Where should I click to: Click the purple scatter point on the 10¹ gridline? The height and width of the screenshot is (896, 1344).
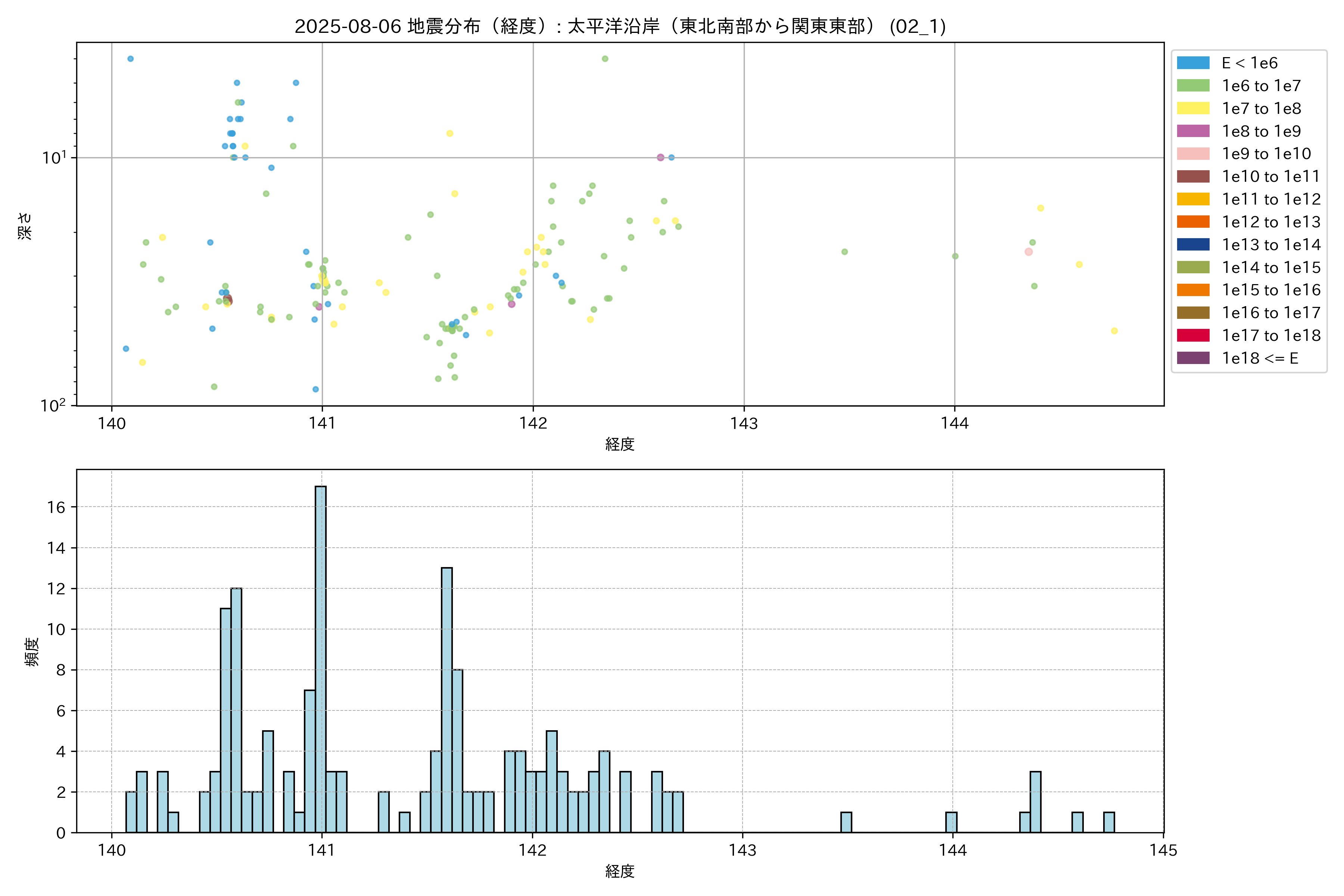(x=660, y=157)
